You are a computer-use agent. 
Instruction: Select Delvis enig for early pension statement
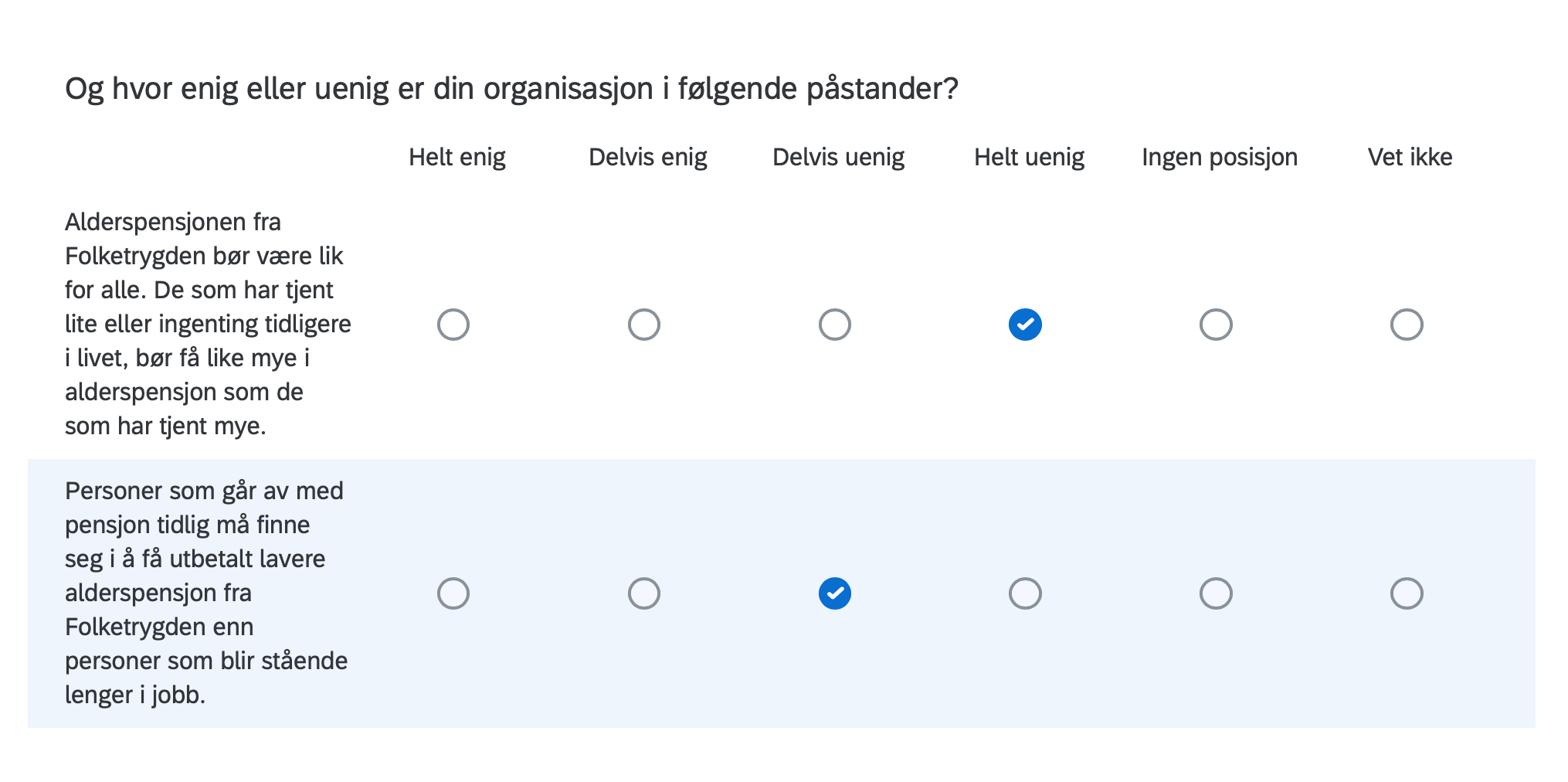(644, 593)
